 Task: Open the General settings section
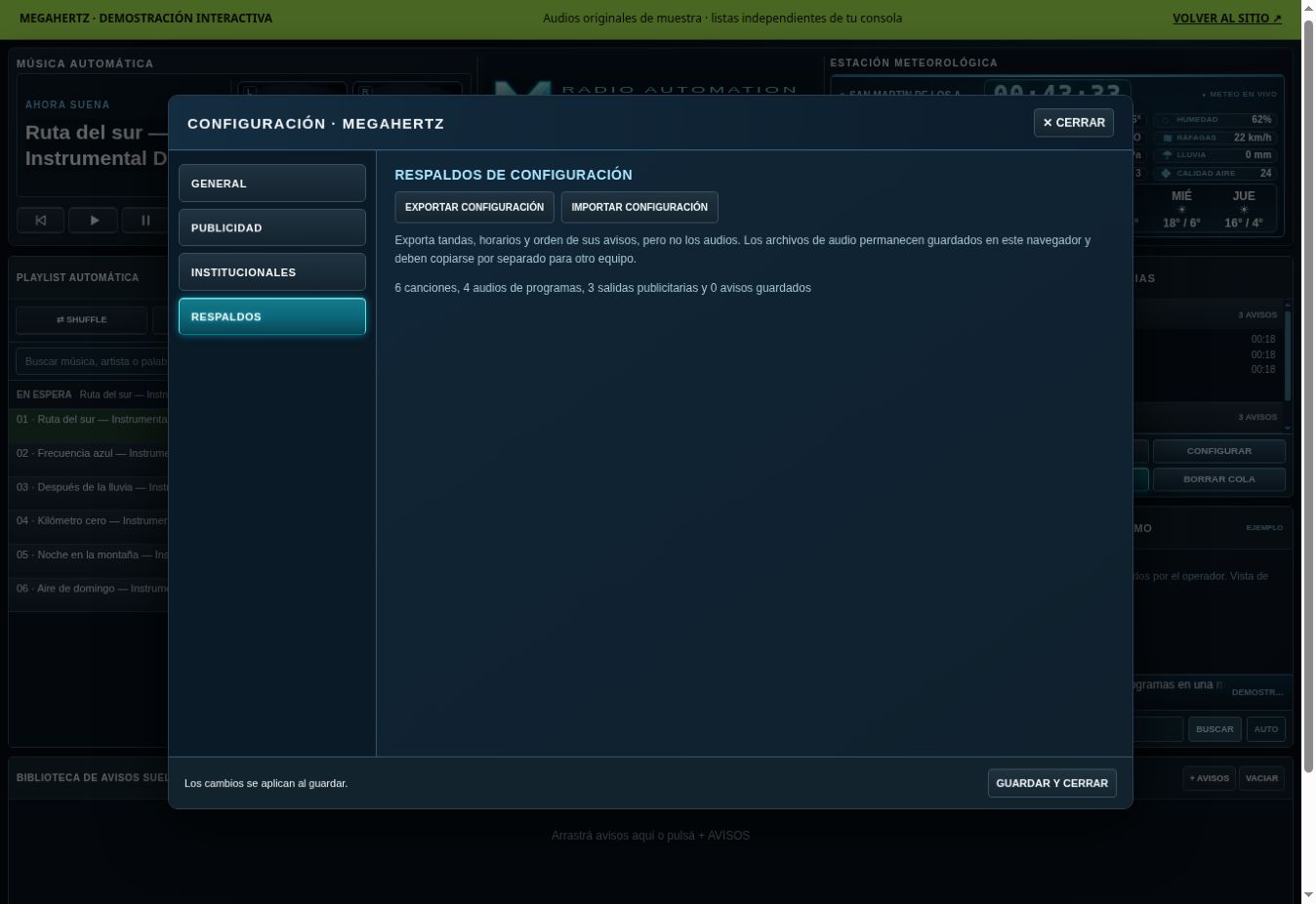pyautogui.click(x=272, y=184)
